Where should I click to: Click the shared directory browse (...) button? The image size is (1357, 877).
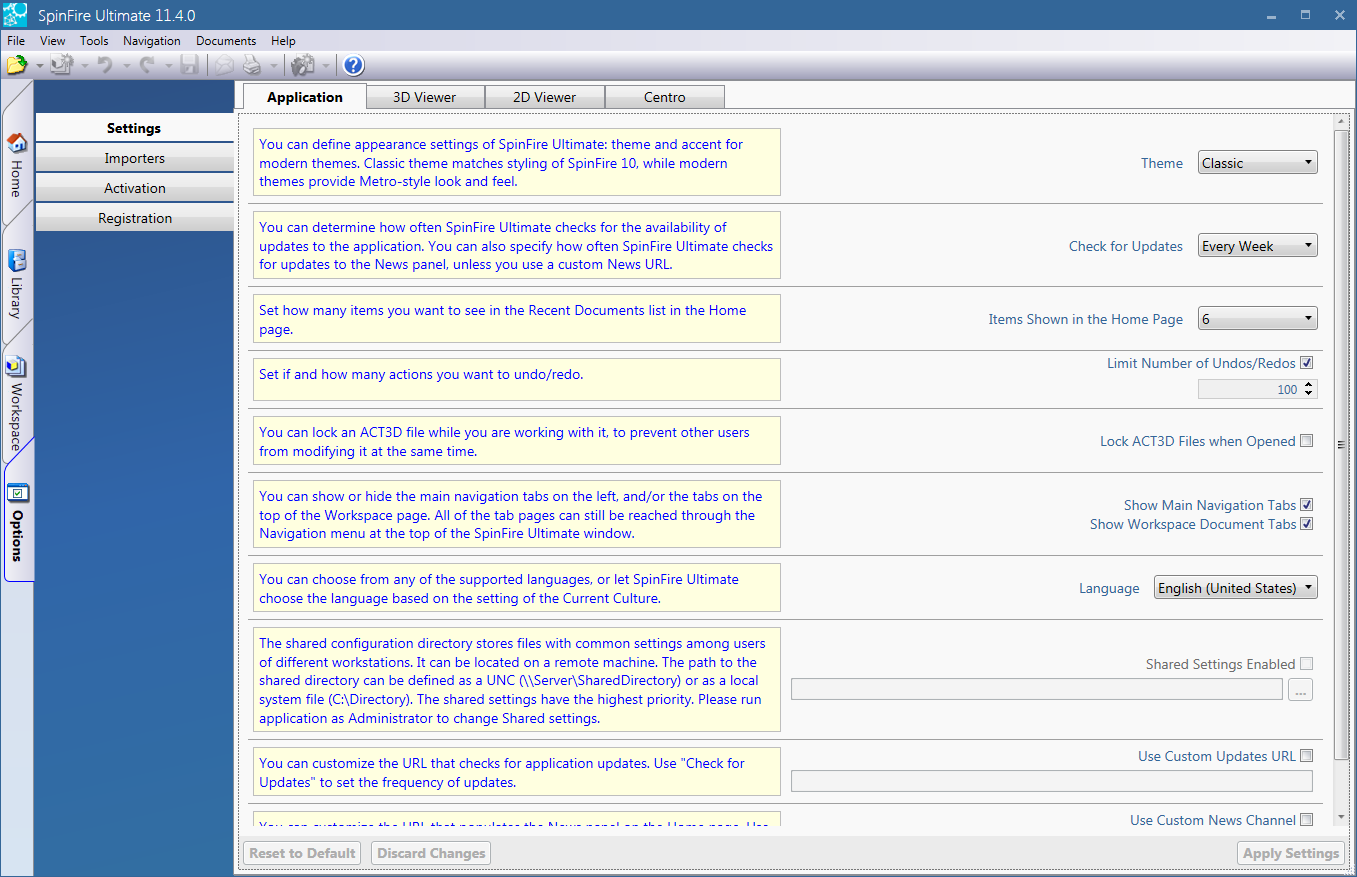click(x=1300, y=689)
